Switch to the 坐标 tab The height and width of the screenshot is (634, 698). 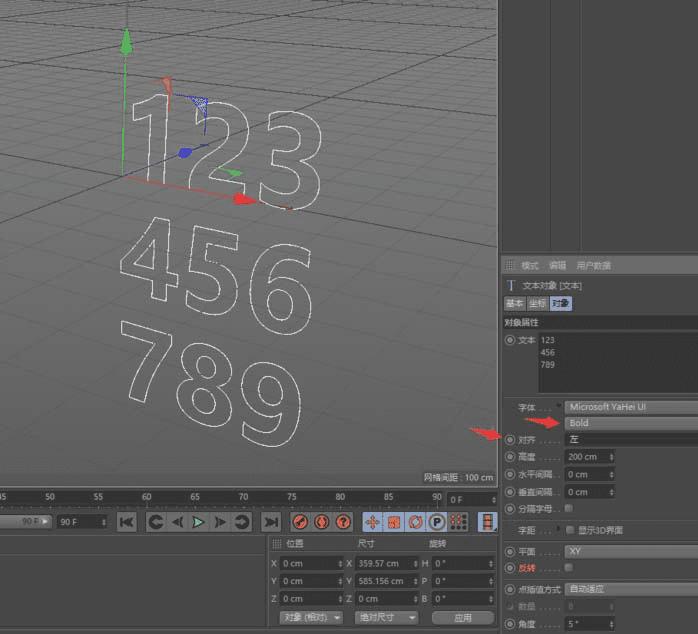[x=537, y=303]
